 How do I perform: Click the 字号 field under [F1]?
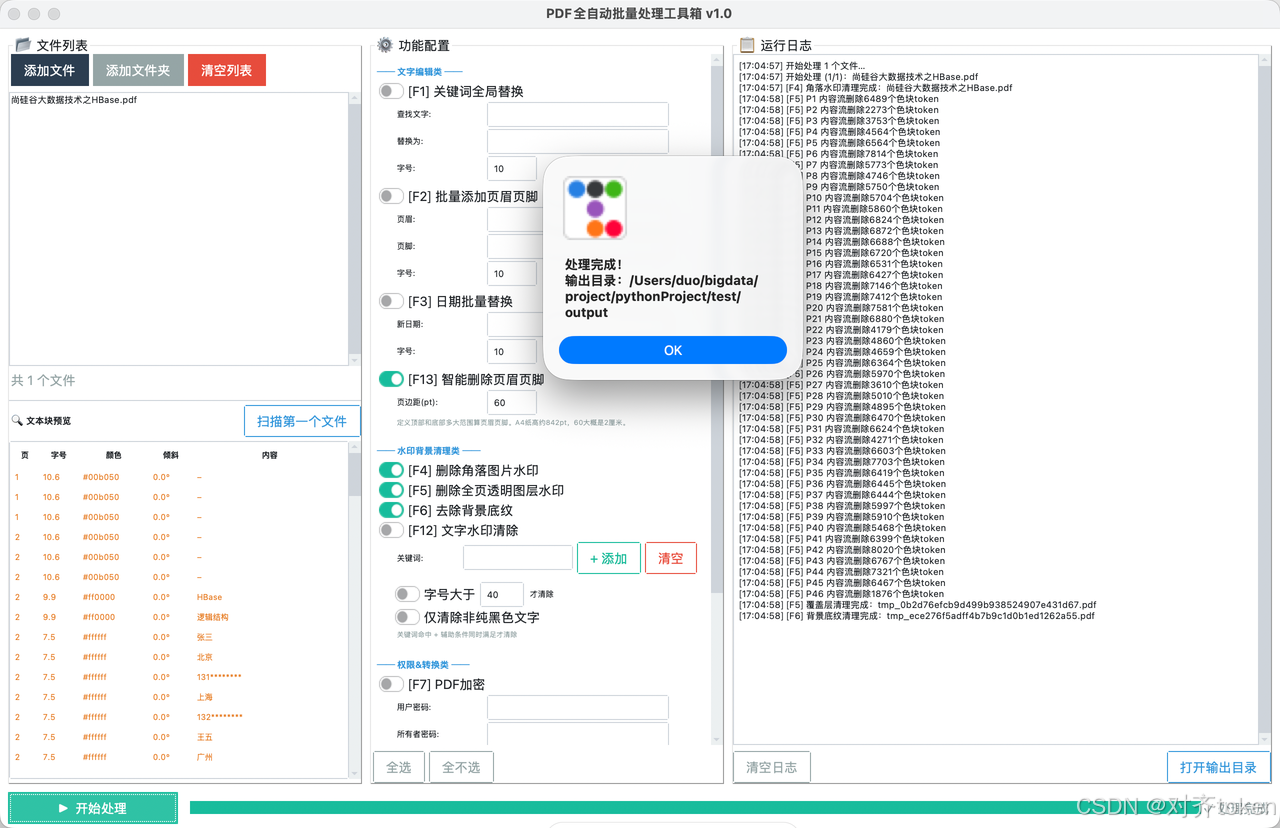512,168
